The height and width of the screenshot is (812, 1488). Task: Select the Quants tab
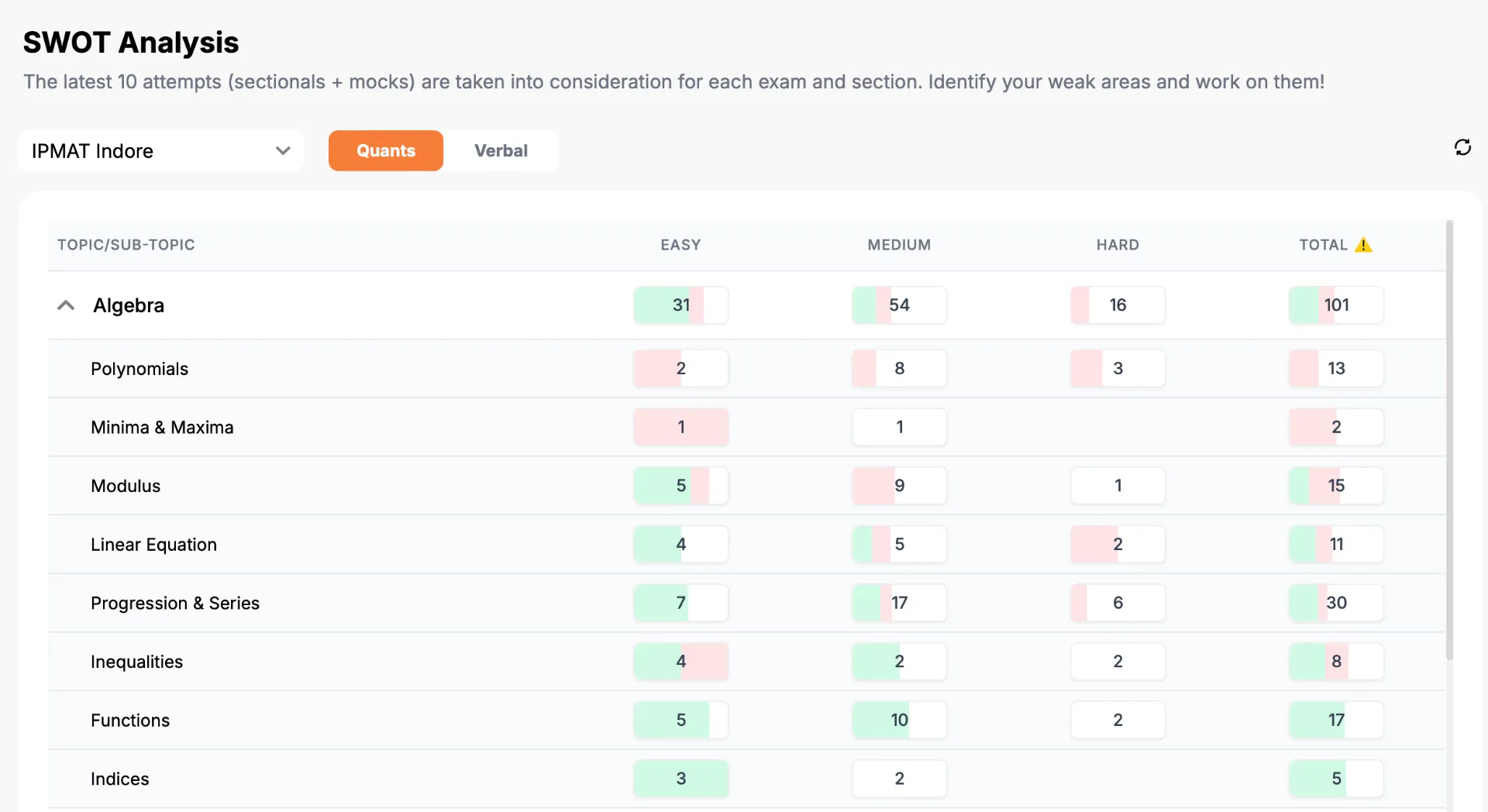(386, 150)
